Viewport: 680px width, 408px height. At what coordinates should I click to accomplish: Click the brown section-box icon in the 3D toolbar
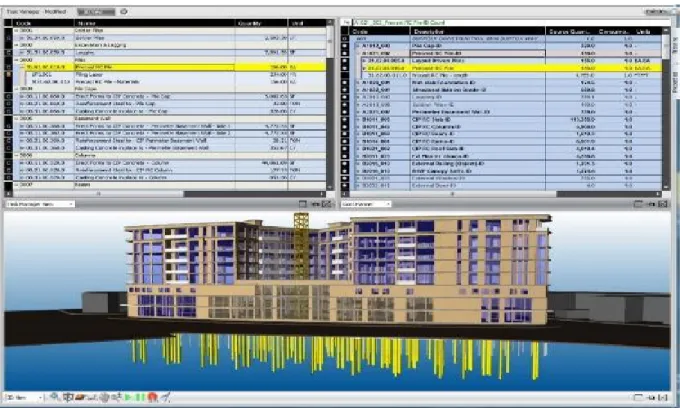(80, 397)
